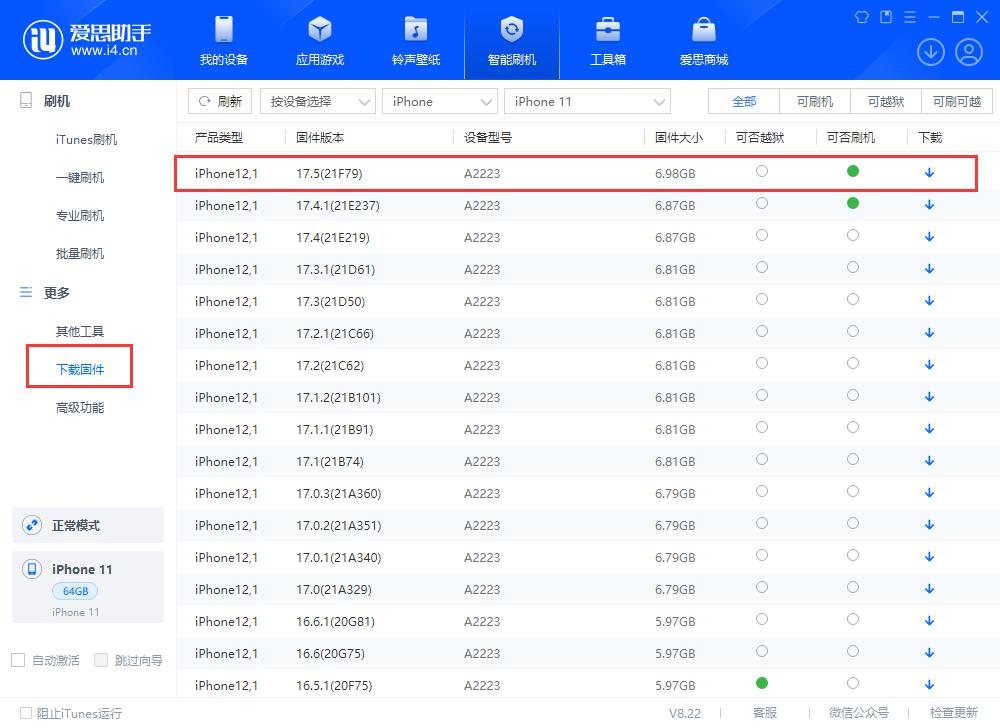Switch to the 可越狱 filter tab
The image size is (1000, 728).
[x=886, y=101]
